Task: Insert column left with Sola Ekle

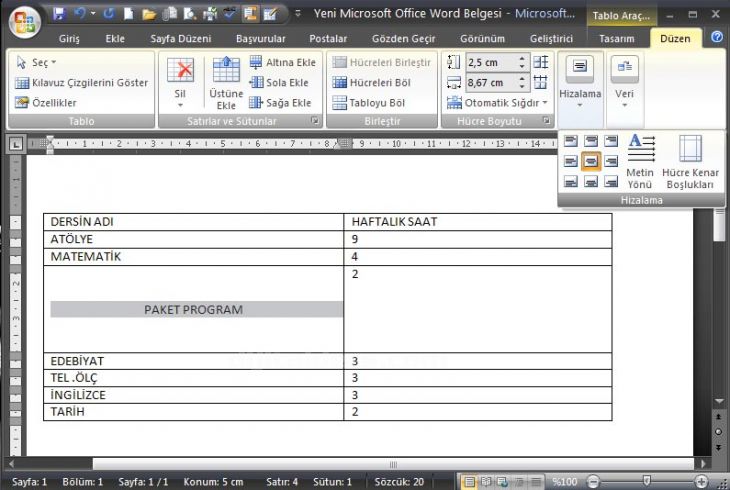Action: point(279,83)
